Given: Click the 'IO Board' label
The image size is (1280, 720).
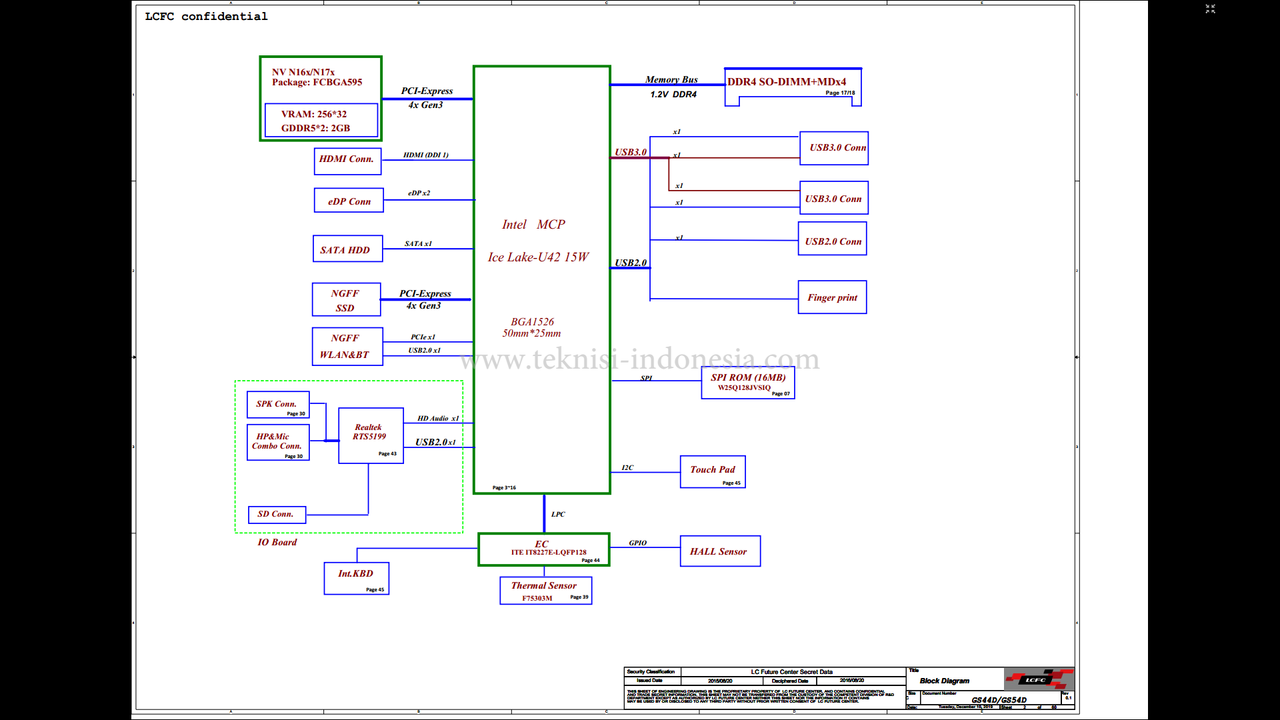Looking at the screenshot, I should (x=277, y=542).
